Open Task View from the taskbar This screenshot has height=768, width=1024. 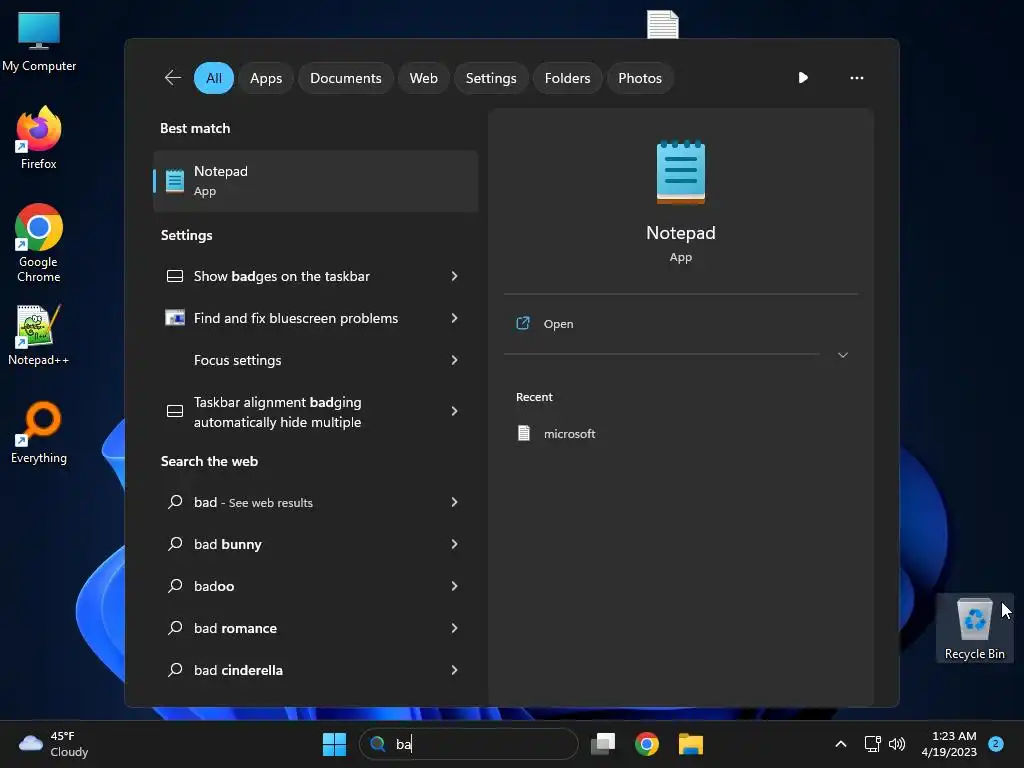603,744
